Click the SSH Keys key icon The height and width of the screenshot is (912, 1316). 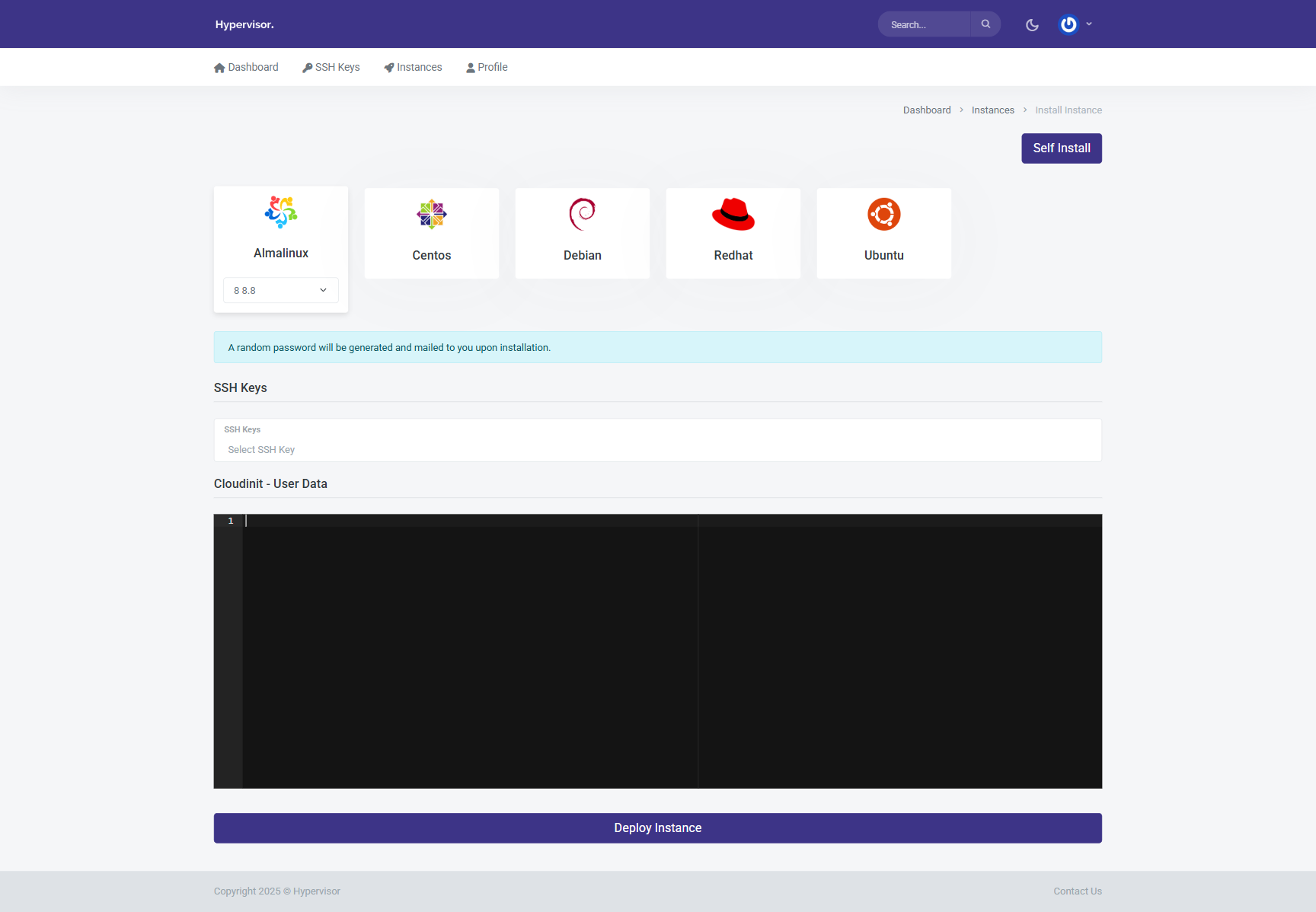click(307, 68)
